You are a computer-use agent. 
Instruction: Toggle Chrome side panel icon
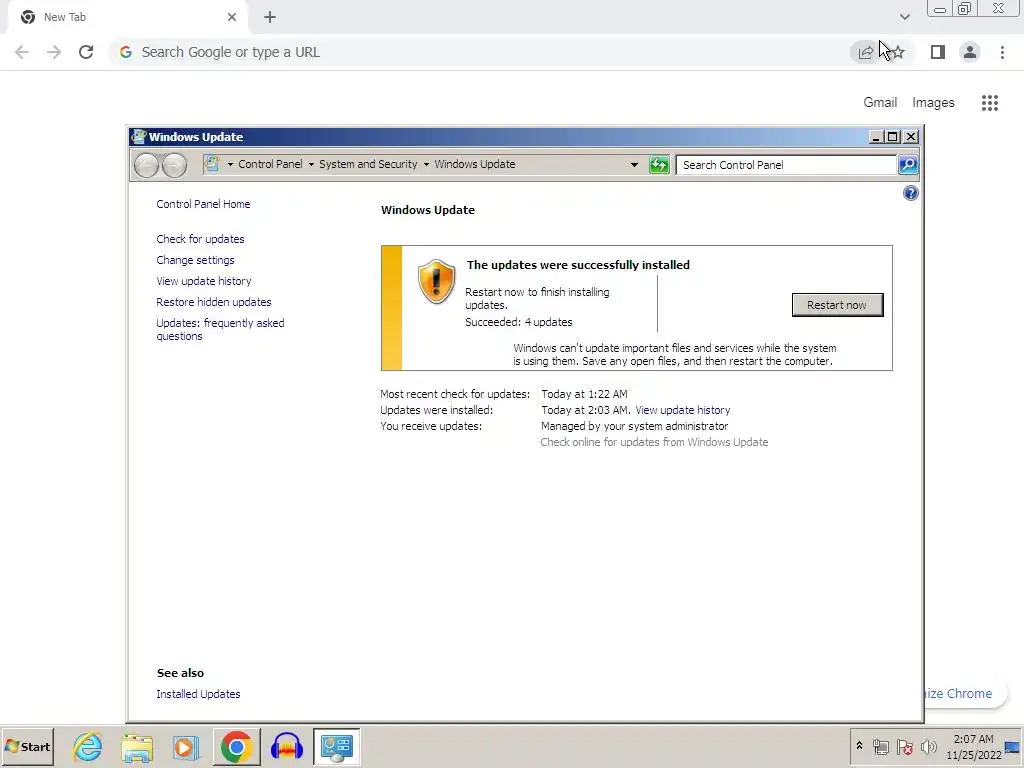pyautogui.click(x=938, y=52)
